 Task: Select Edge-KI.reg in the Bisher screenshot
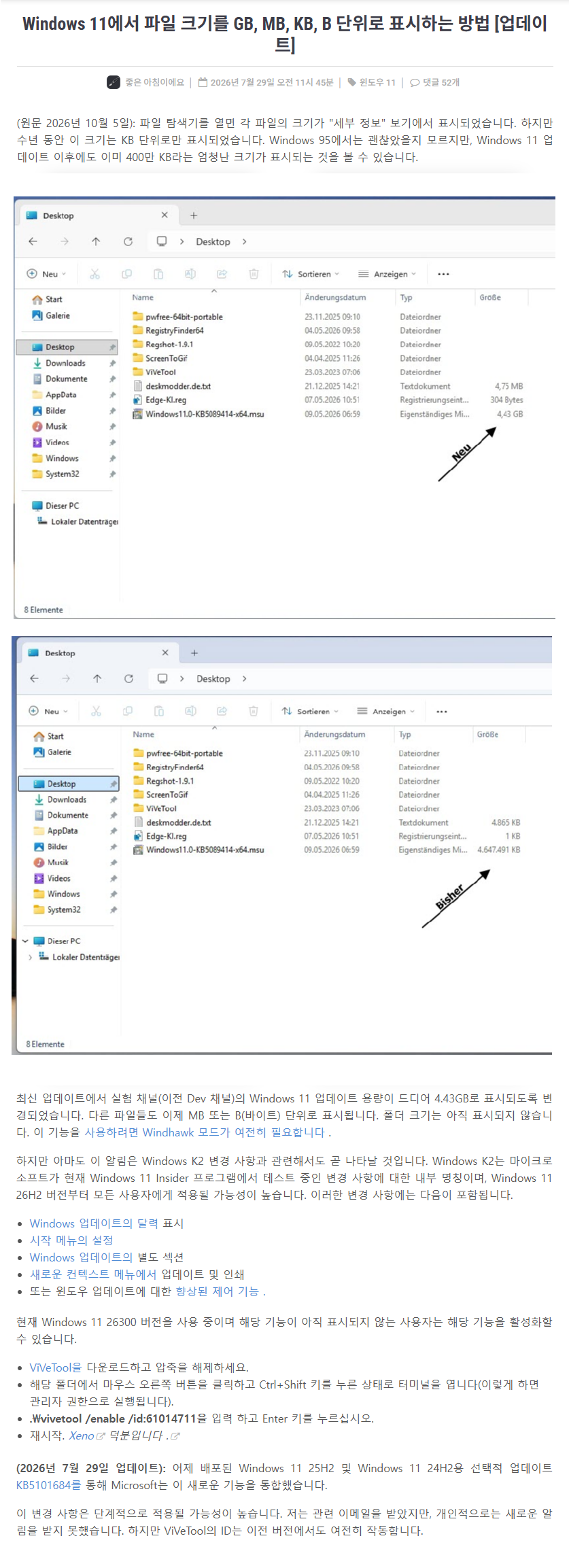click(x=166, y=836)
